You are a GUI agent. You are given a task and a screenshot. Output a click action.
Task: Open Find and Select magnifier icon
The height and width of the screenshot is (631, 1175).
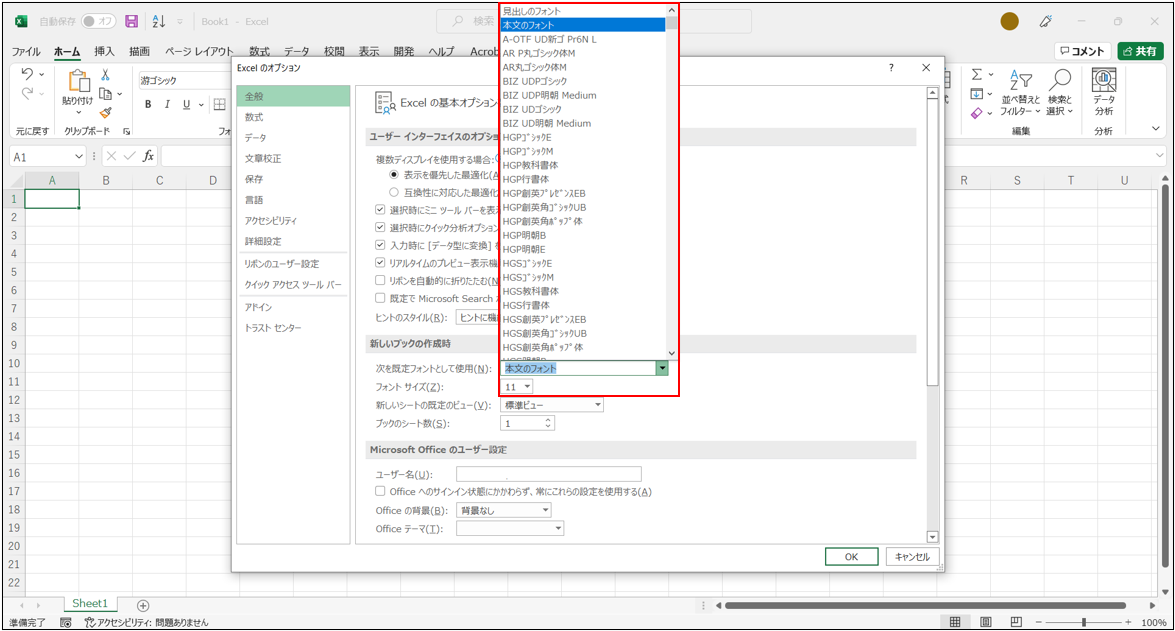1060,80
